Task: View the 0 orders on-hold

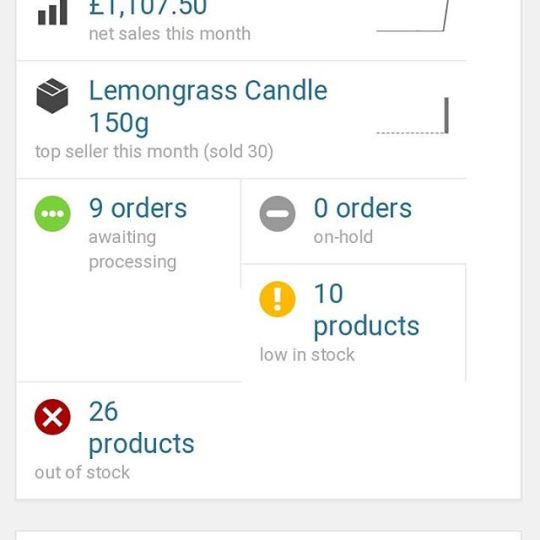Action: (363, 208)
